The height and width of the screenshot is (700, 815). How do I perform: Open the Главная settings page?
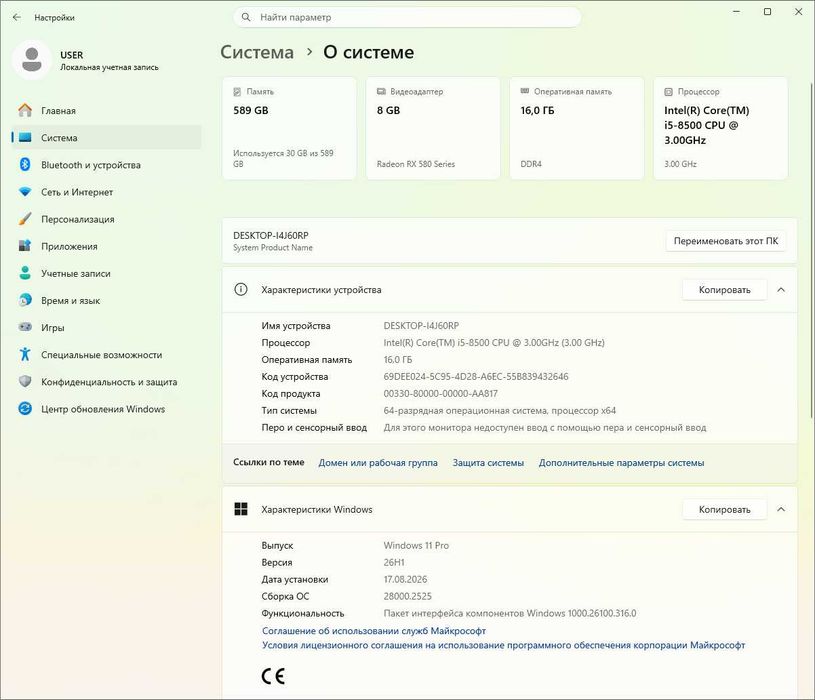107,110
